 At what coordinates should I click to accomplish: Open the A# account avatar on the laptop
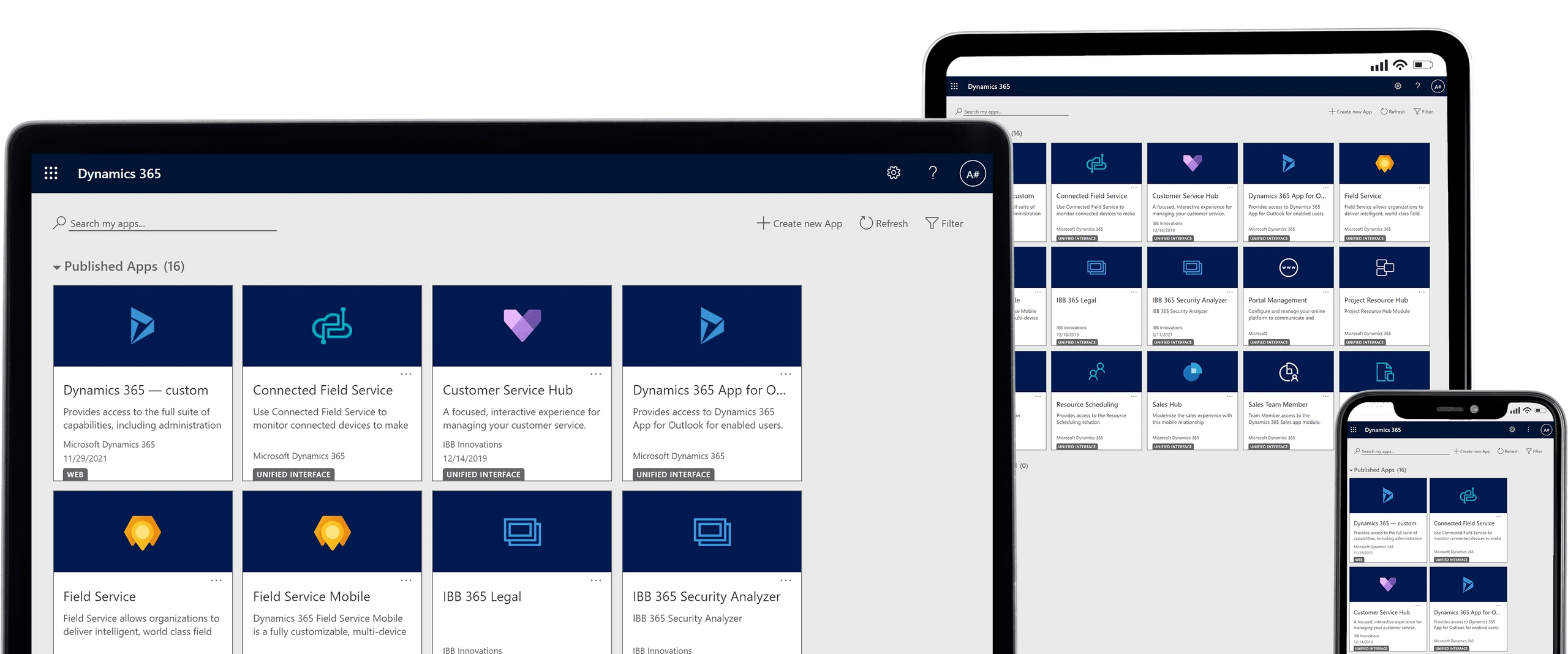973,174
